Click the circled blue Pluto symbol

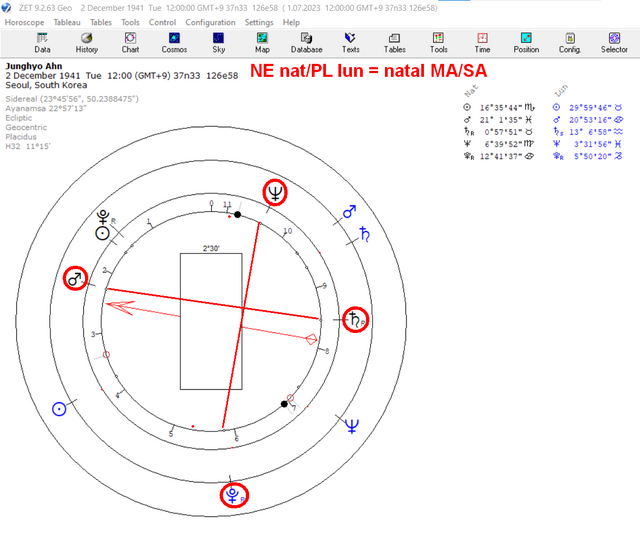pyautogui.click(x=234, y=495)
